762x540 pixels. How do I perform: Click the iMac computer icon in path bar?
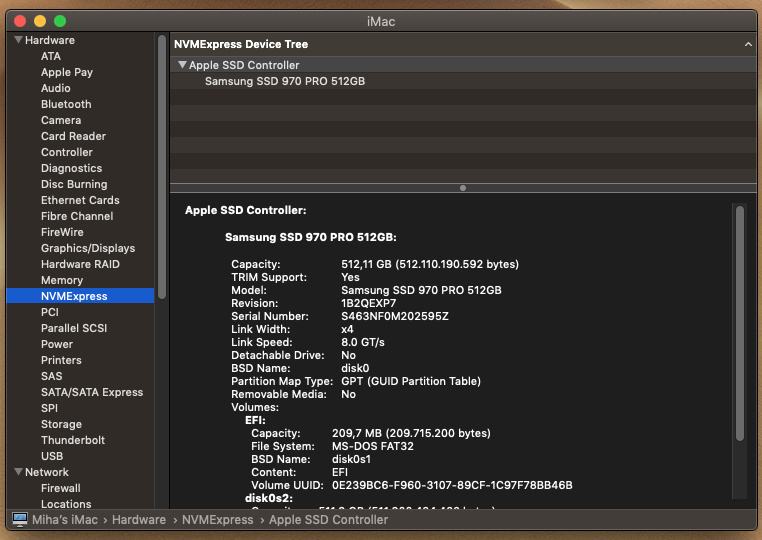pos(20,520)
